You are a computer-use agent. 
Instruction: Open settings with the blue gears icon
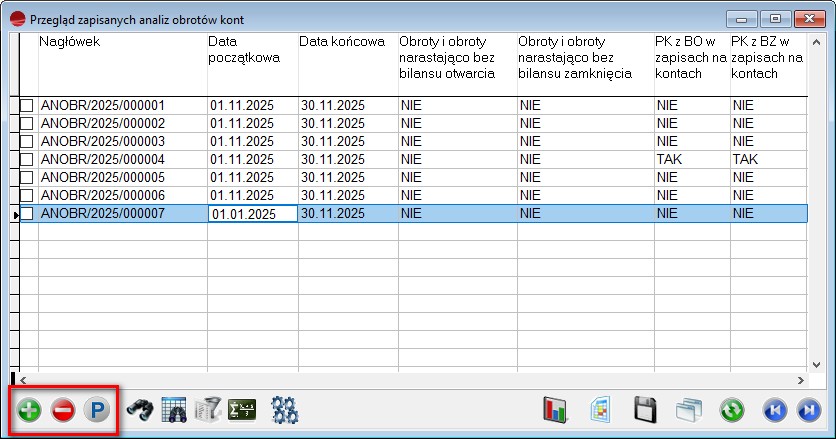click(286, 410)
